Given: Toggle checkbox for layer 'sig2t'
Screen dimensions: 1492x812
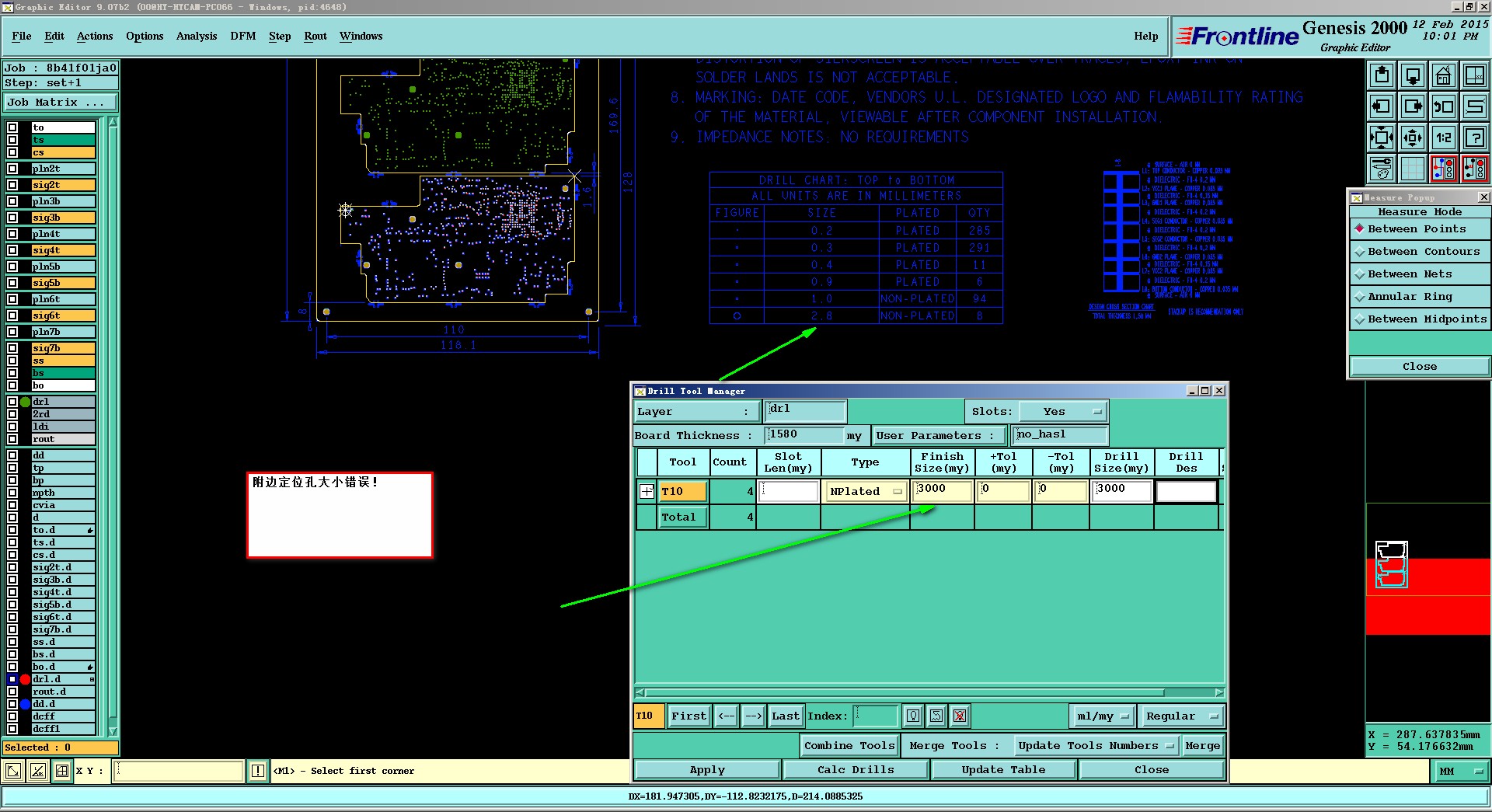Looking at the screenshot, I should (x=12, y=185).
